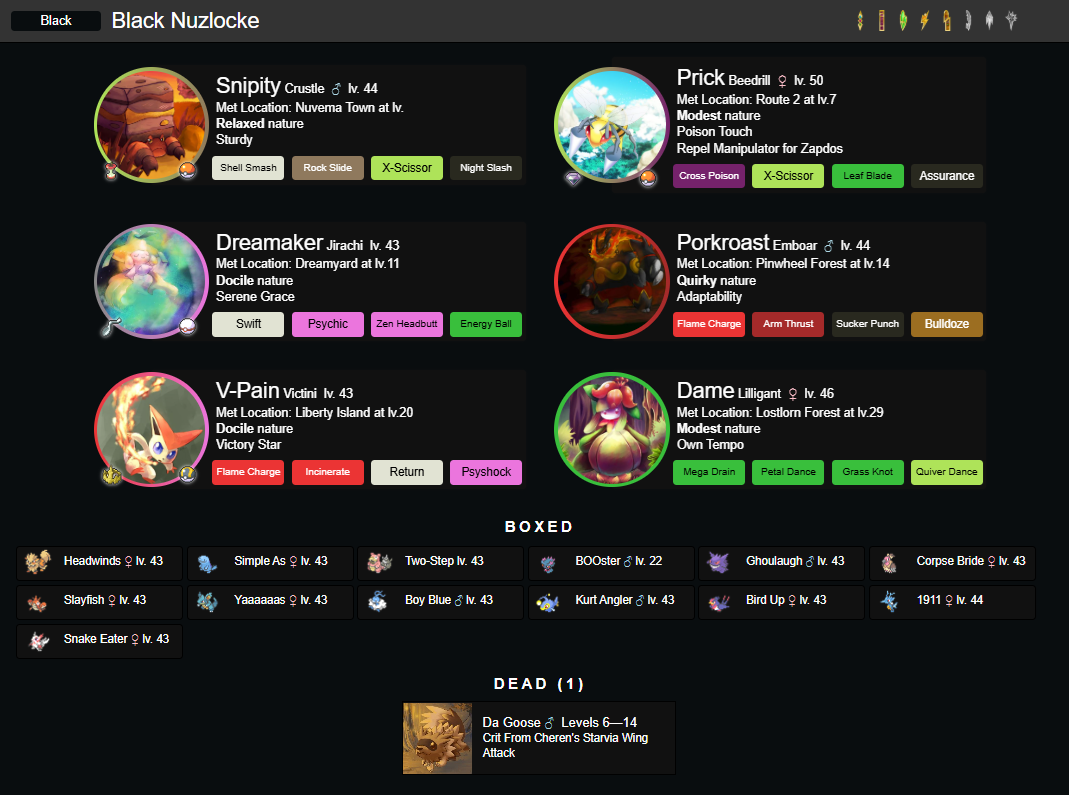Click the Kurt Angler boxed entry
This screenshot has height=795, width=1069.
click(612, 602)
